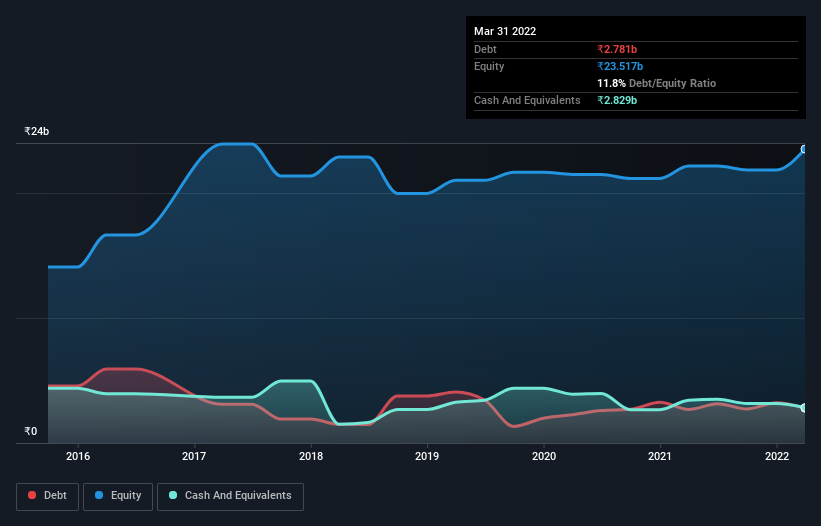Toggle Cash And Equivalents legend button
This screenshot has width=821, height=526.
coord(230,496)
